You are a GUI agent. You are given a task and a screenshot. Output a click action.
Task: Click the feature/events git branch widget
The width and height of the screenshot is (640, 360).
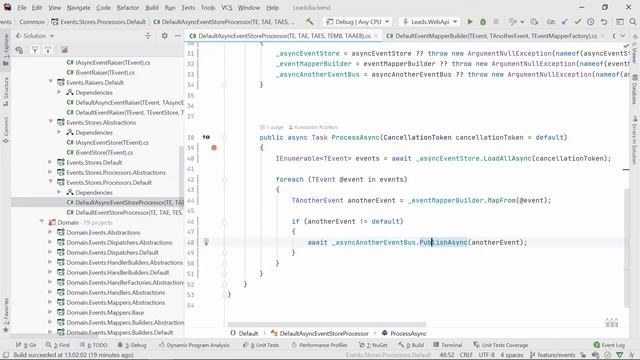[x=552, y=355]
